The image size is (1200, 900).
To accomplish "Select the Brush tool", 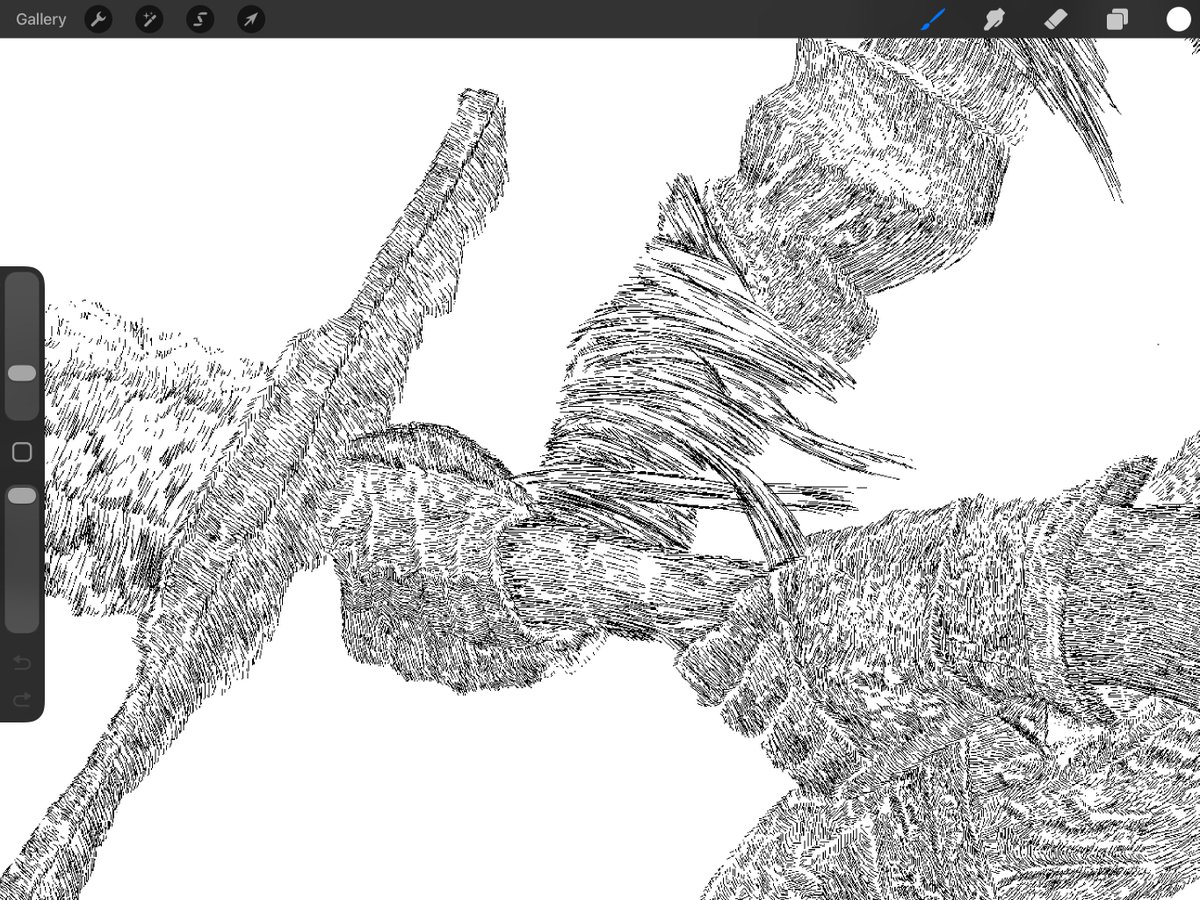I will (933, 19).
